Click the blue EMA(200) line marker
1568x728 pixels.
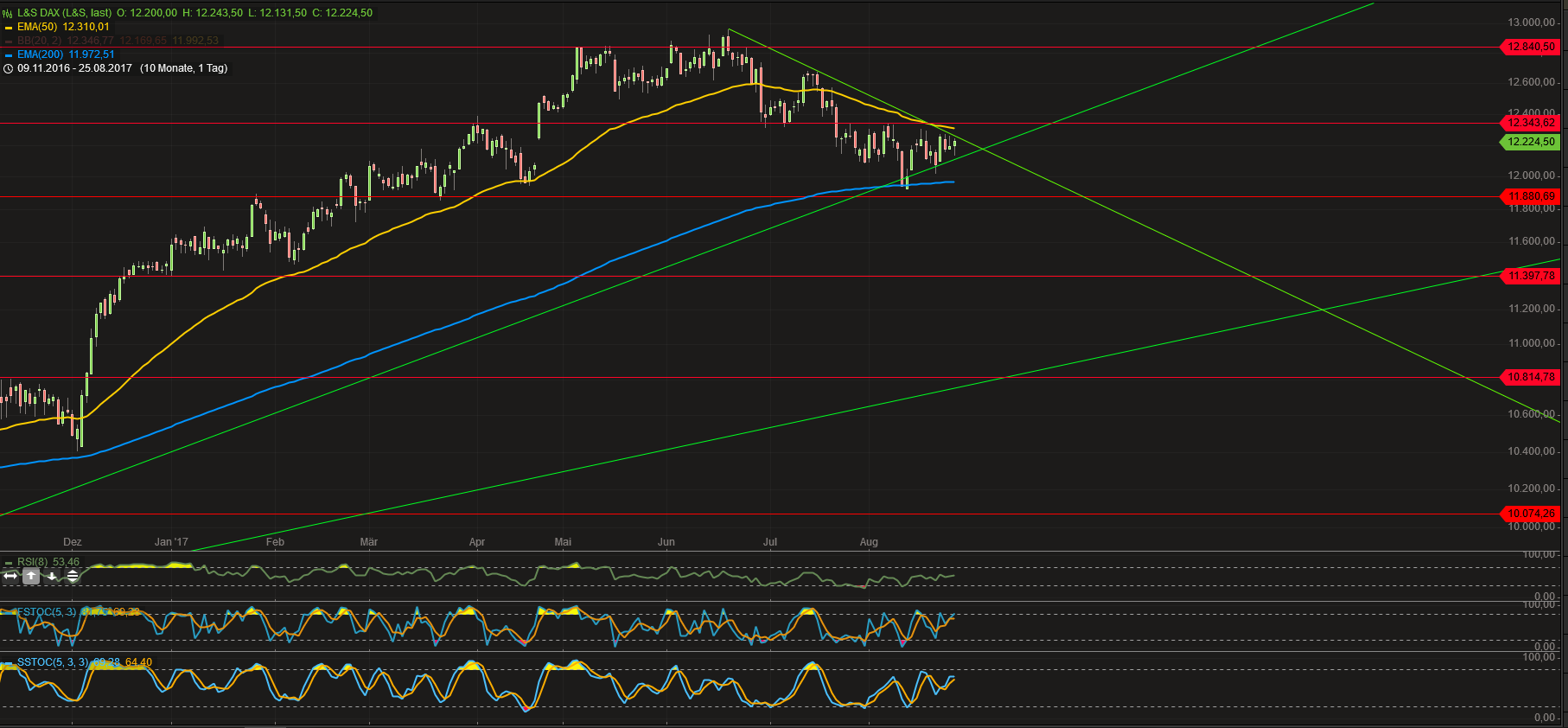coord(8,55)
